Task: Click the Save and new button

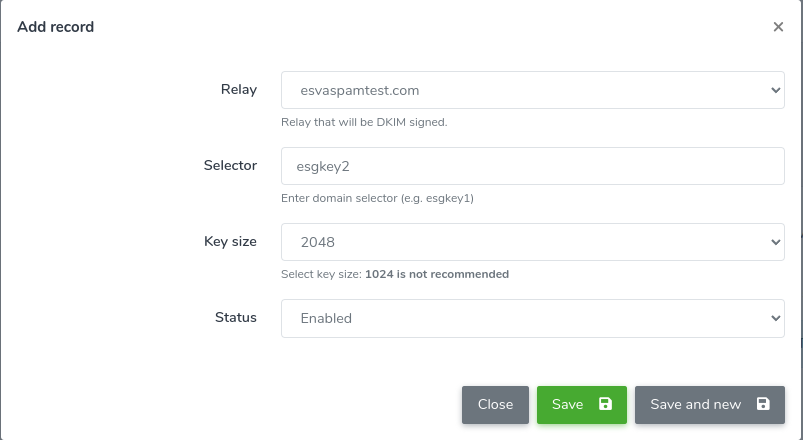Action: click(710, 405)
